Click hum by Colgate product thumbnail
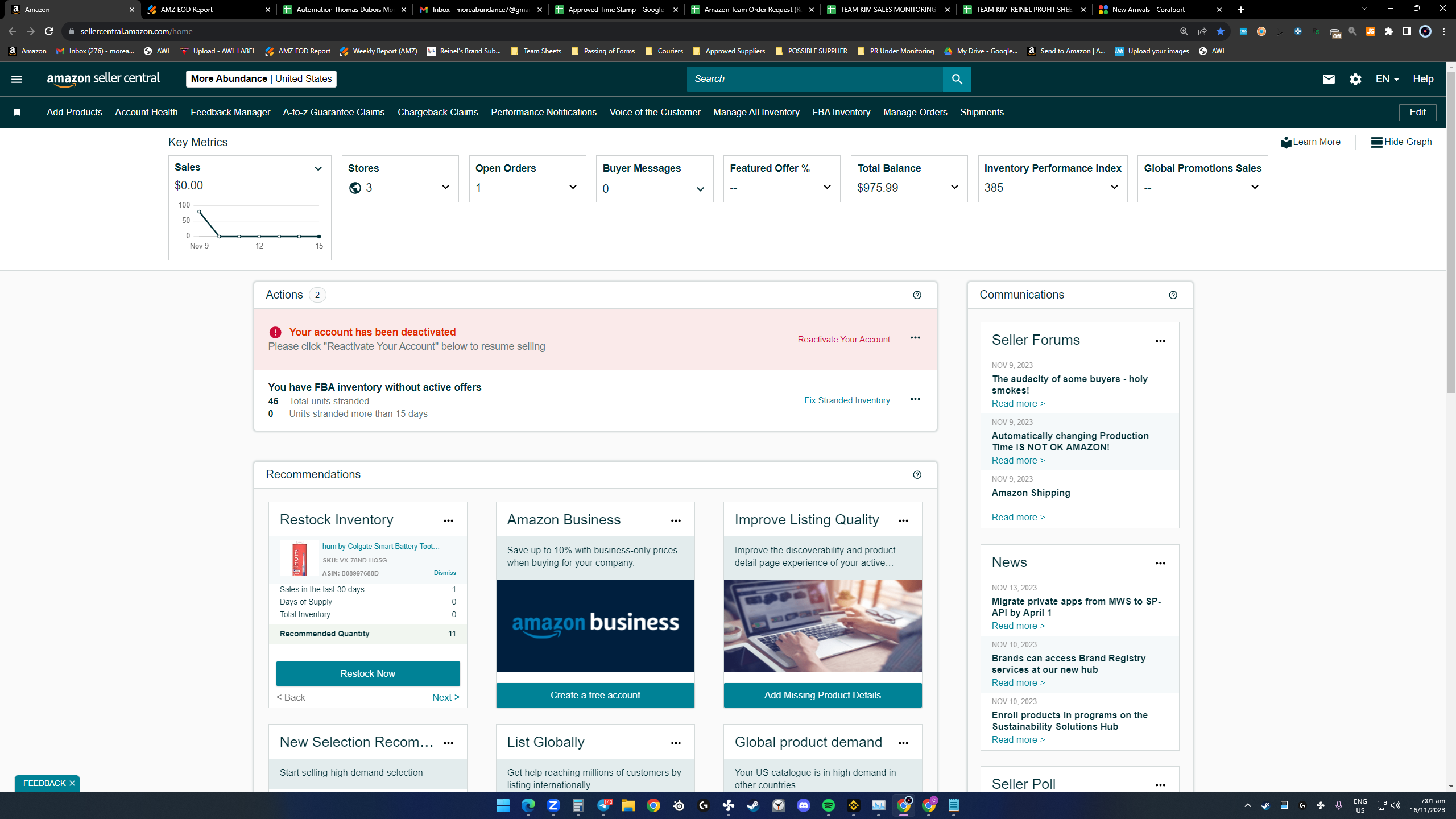Viewport: 1456px width, 819px height. (x=299, y=558)
